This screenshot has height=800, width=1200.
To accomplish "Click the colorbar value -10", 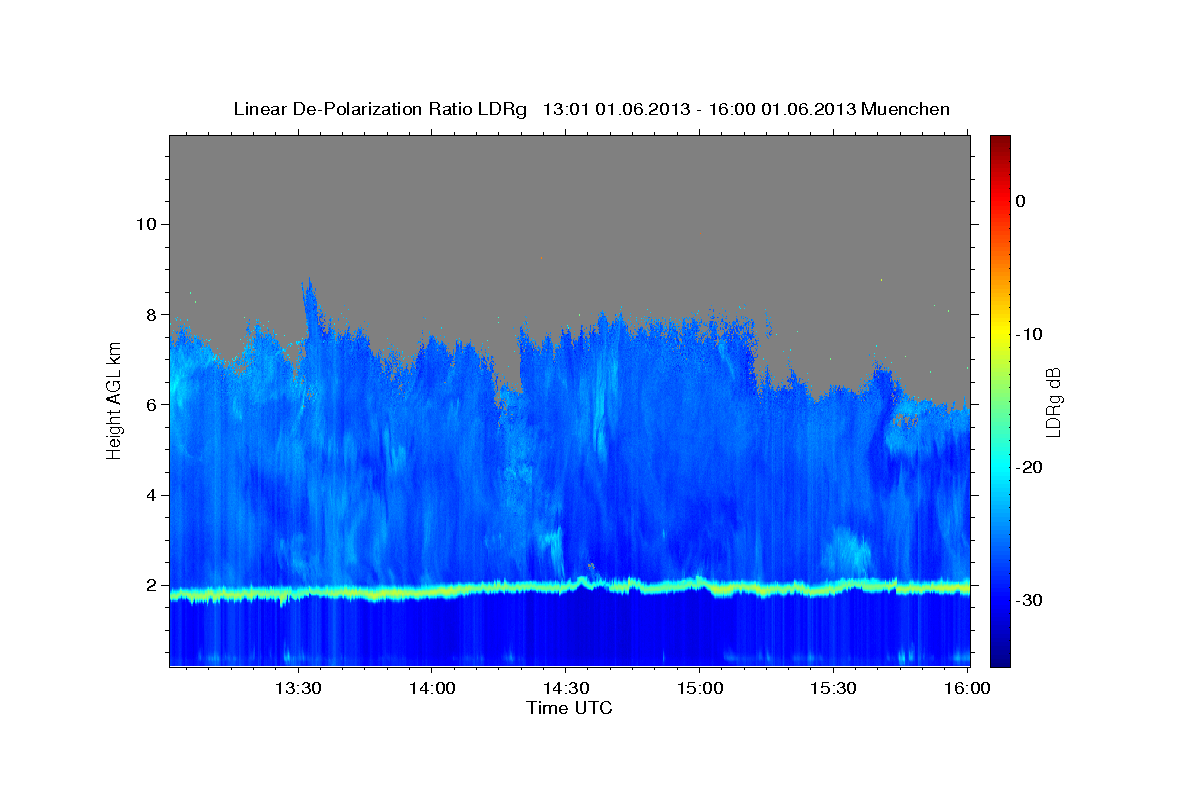I will (1029, 334).
